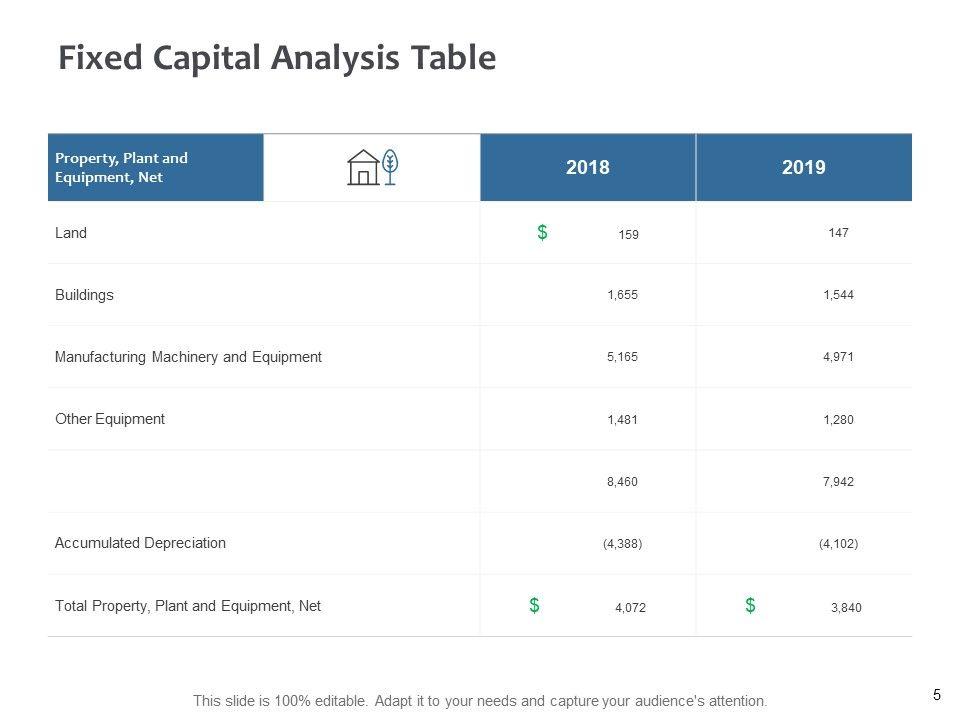The height and width of the screenshot is (720, 960).
Task: Click the dollar sign beside 4,072 total
Action: click(x=535, y=605)
